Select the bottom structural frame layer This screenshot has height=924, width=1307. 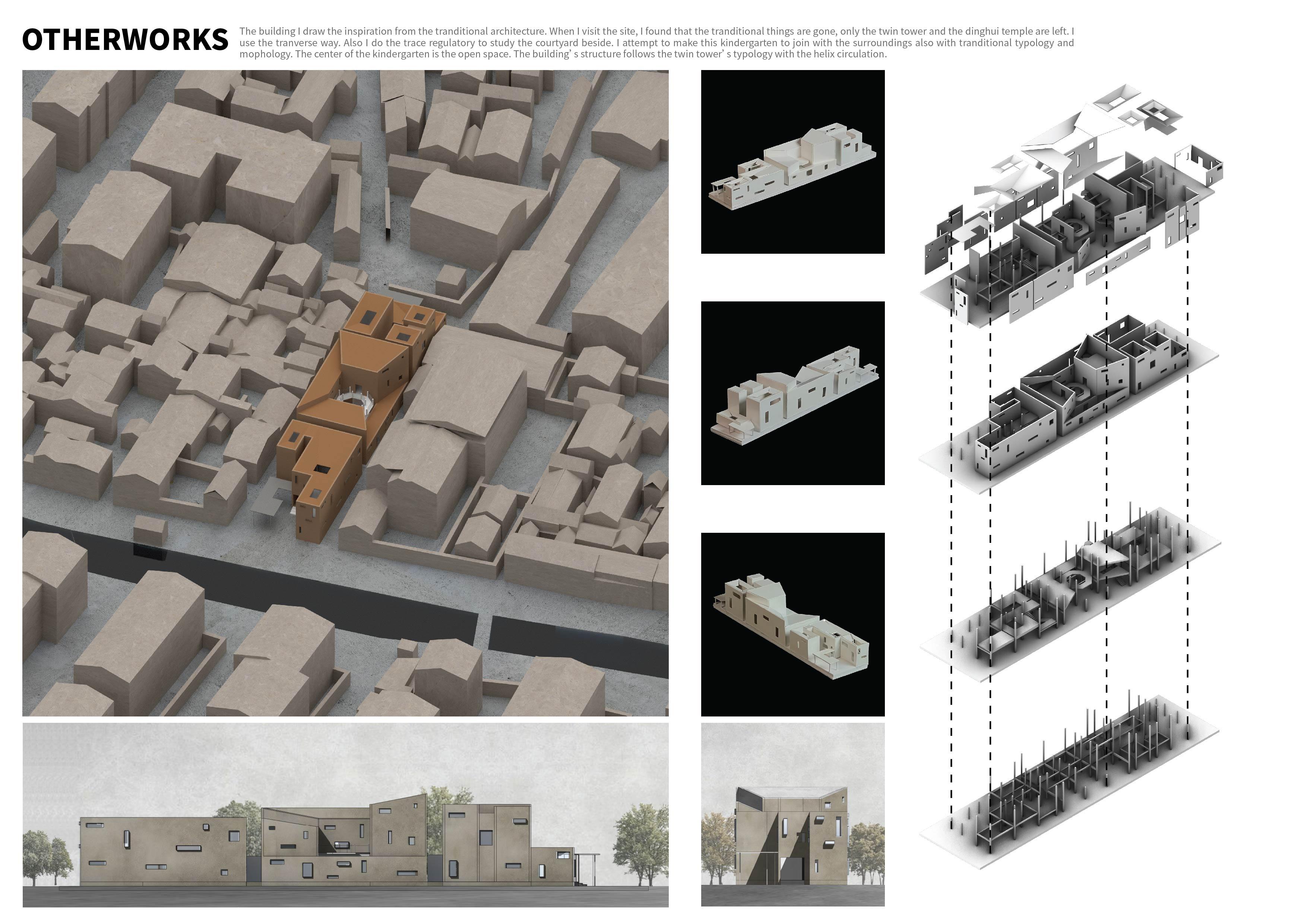pos(1070,780)
